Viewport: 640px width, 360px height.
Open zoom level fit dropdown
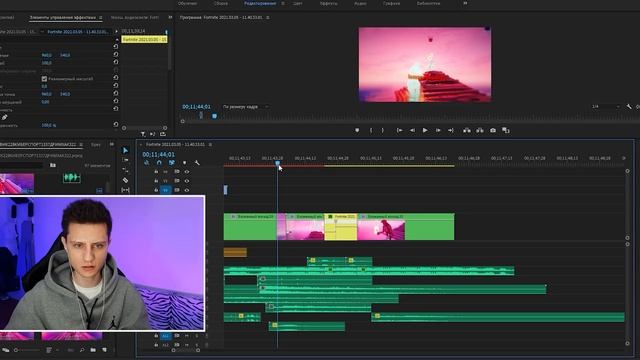245,107
